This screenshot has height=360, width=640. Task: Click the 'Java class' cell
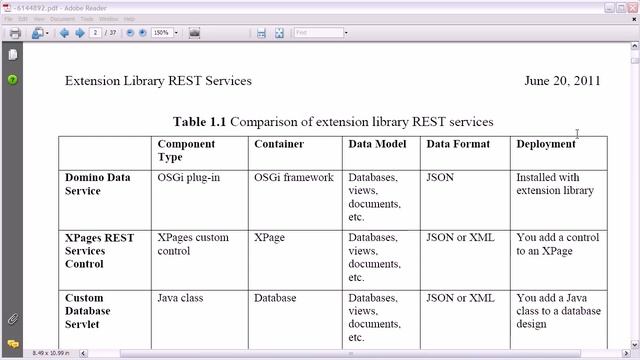click(x=180, y=298)
